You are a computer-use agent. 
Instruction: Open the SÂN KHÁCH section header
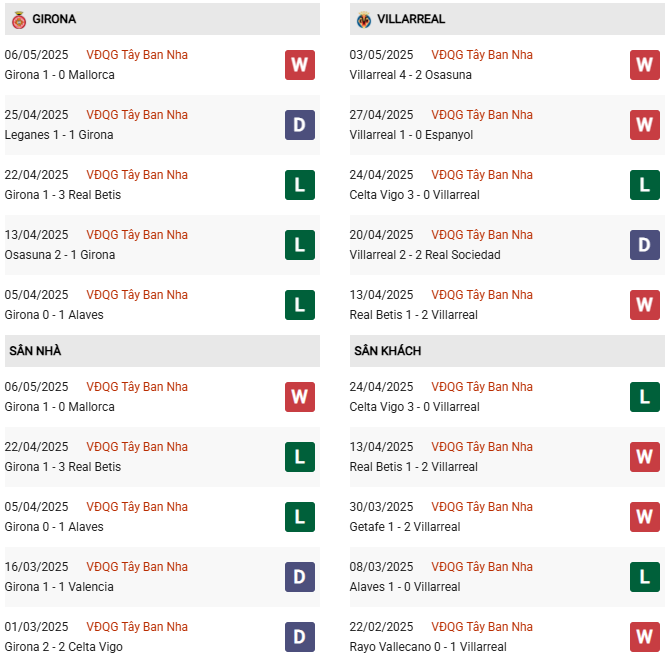pos(507,351)
